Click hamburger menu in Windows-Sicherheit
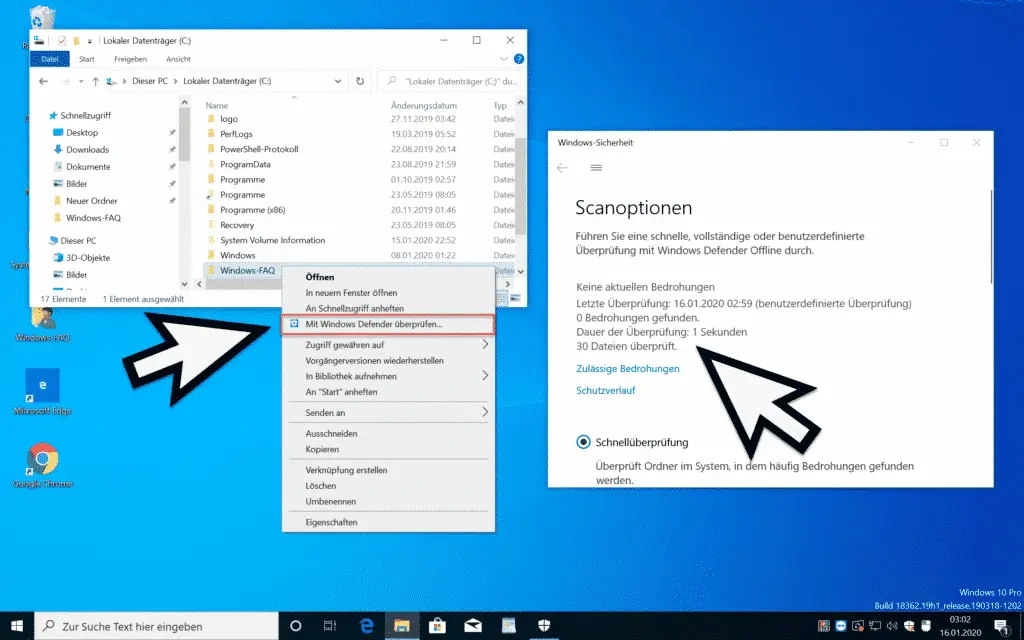This screenshot has height=640, width=1024. coord(596,168)
